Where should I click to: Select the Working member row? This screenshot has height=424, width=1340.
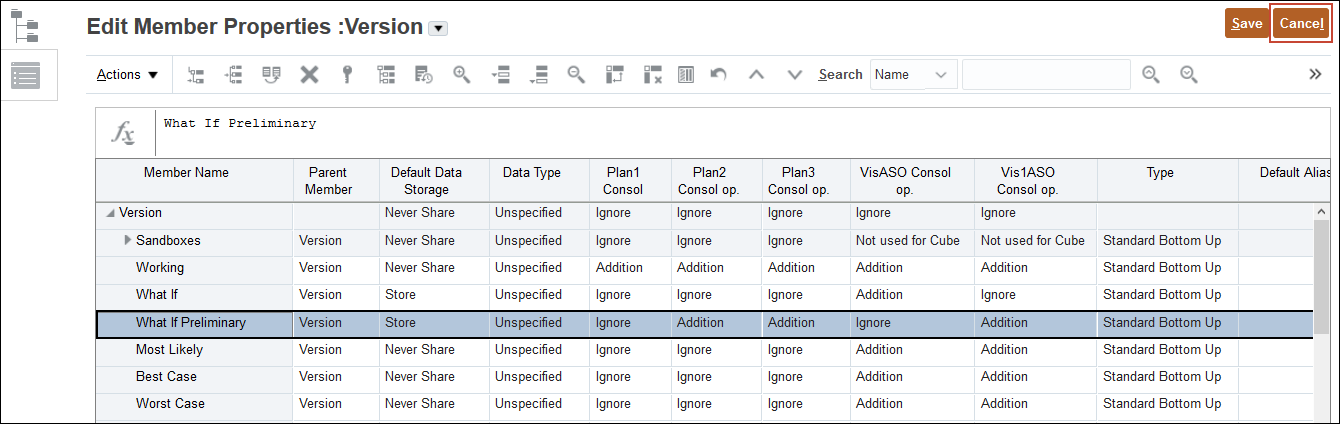(704, 267)
